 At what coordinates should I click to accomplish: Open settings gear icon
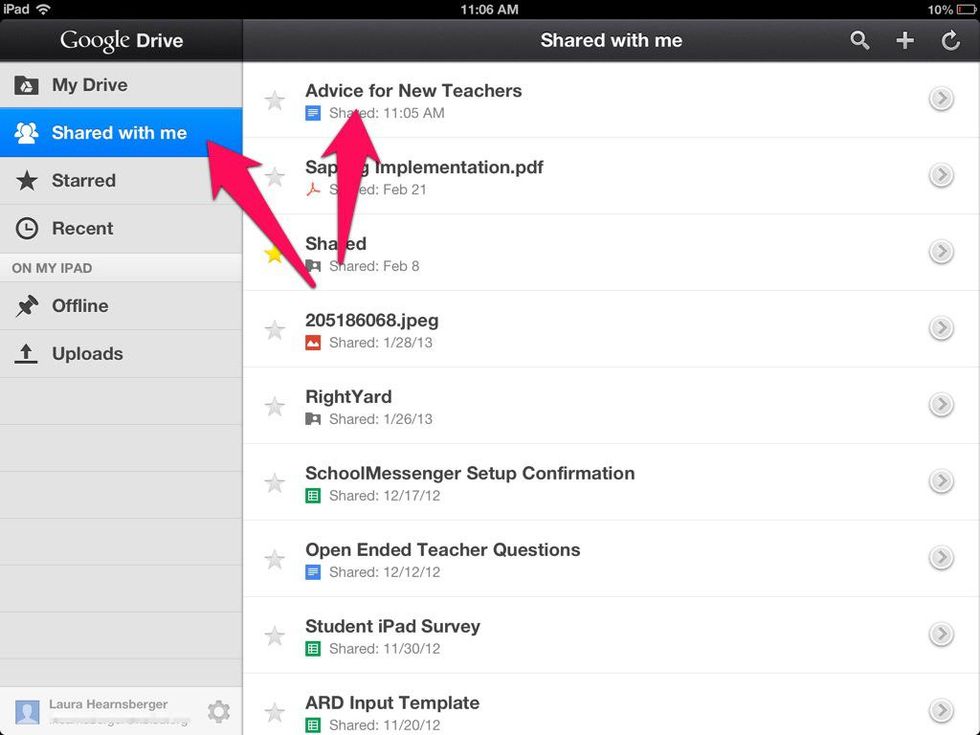(x=218, y=711)
